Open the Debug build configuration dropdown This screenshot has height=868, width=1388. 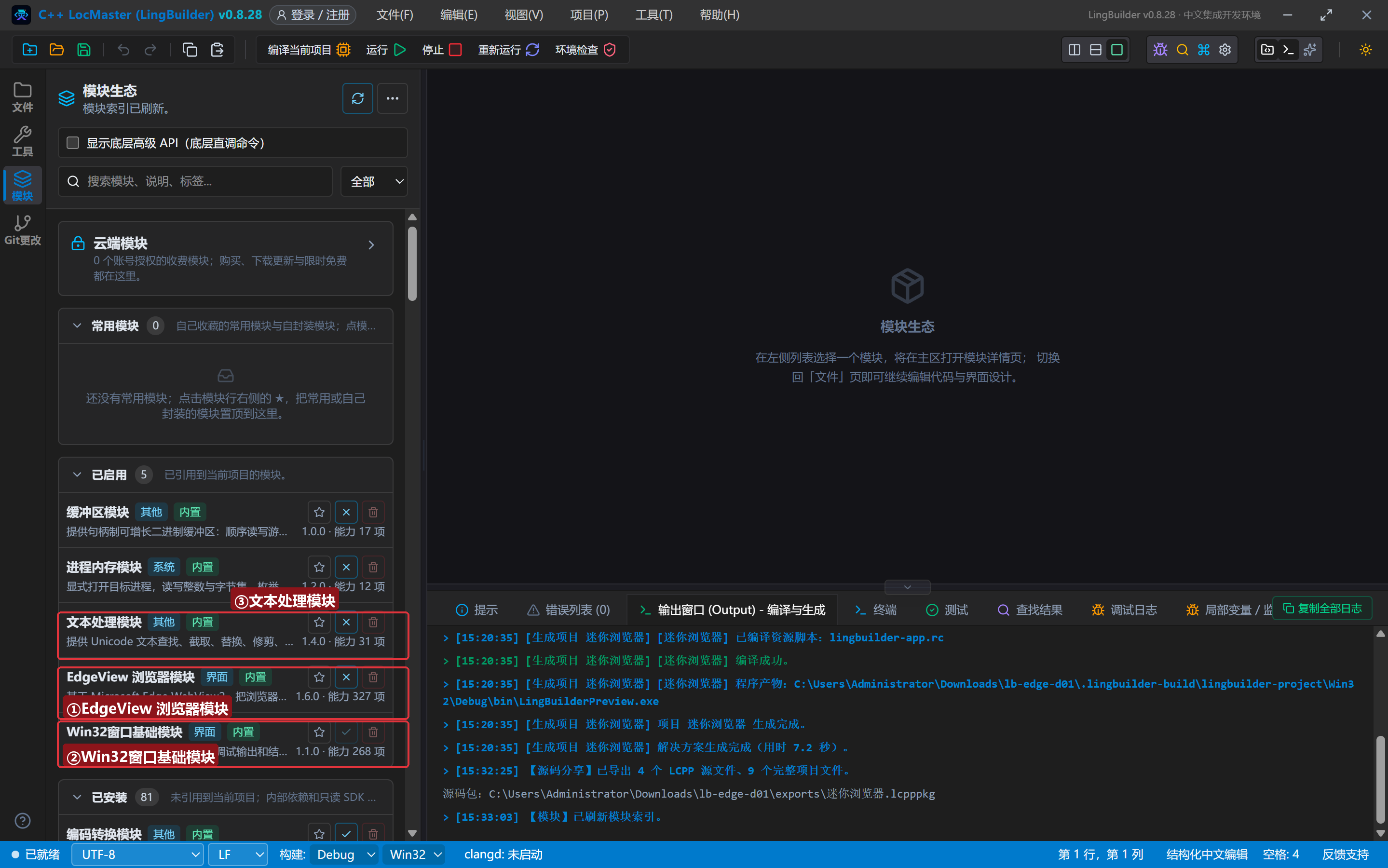pyautogui.click(x=344, y=854)
